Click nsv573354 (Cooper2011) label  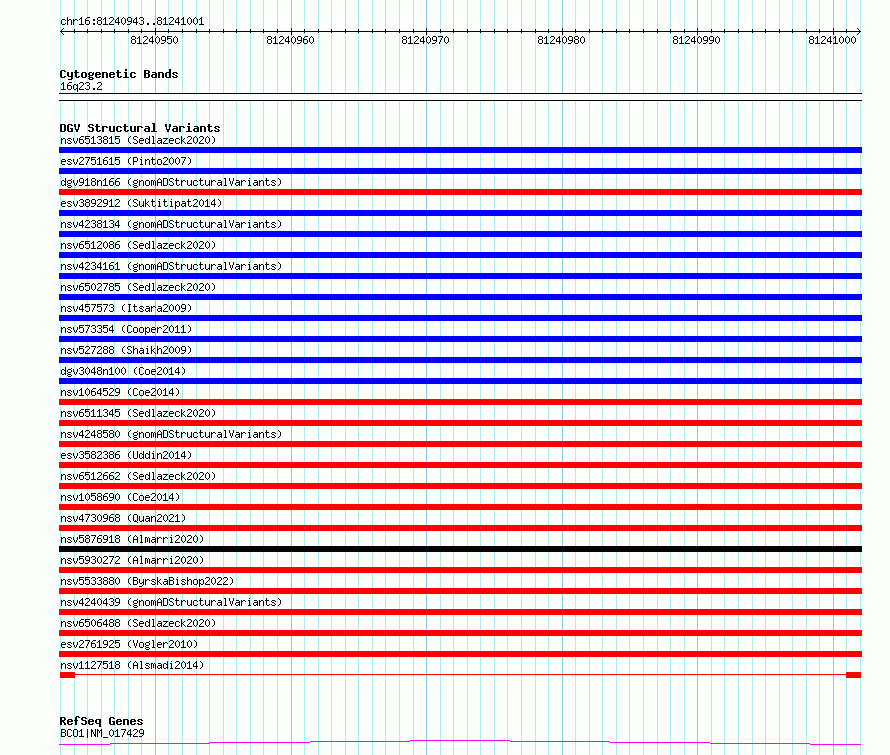tap(126, 329)
